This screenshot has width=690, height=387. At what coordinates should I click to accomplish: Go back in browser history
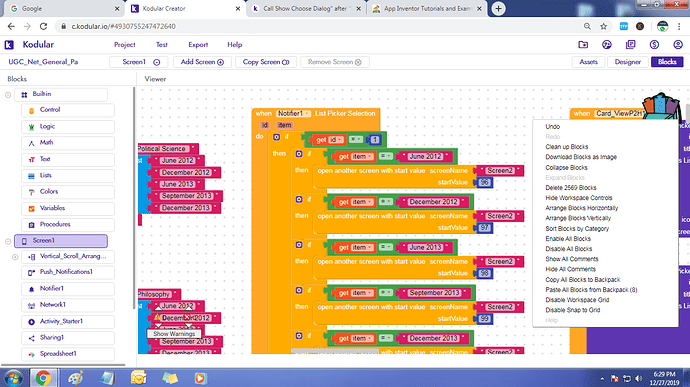pyautogui.click(x=11, y=26)
